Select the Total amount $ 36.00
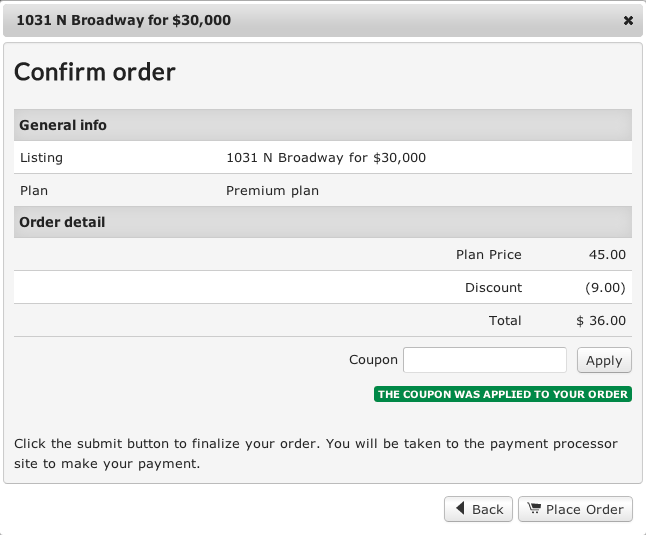The height and width of the screenshot is (535, 646). tap(601, 321)
